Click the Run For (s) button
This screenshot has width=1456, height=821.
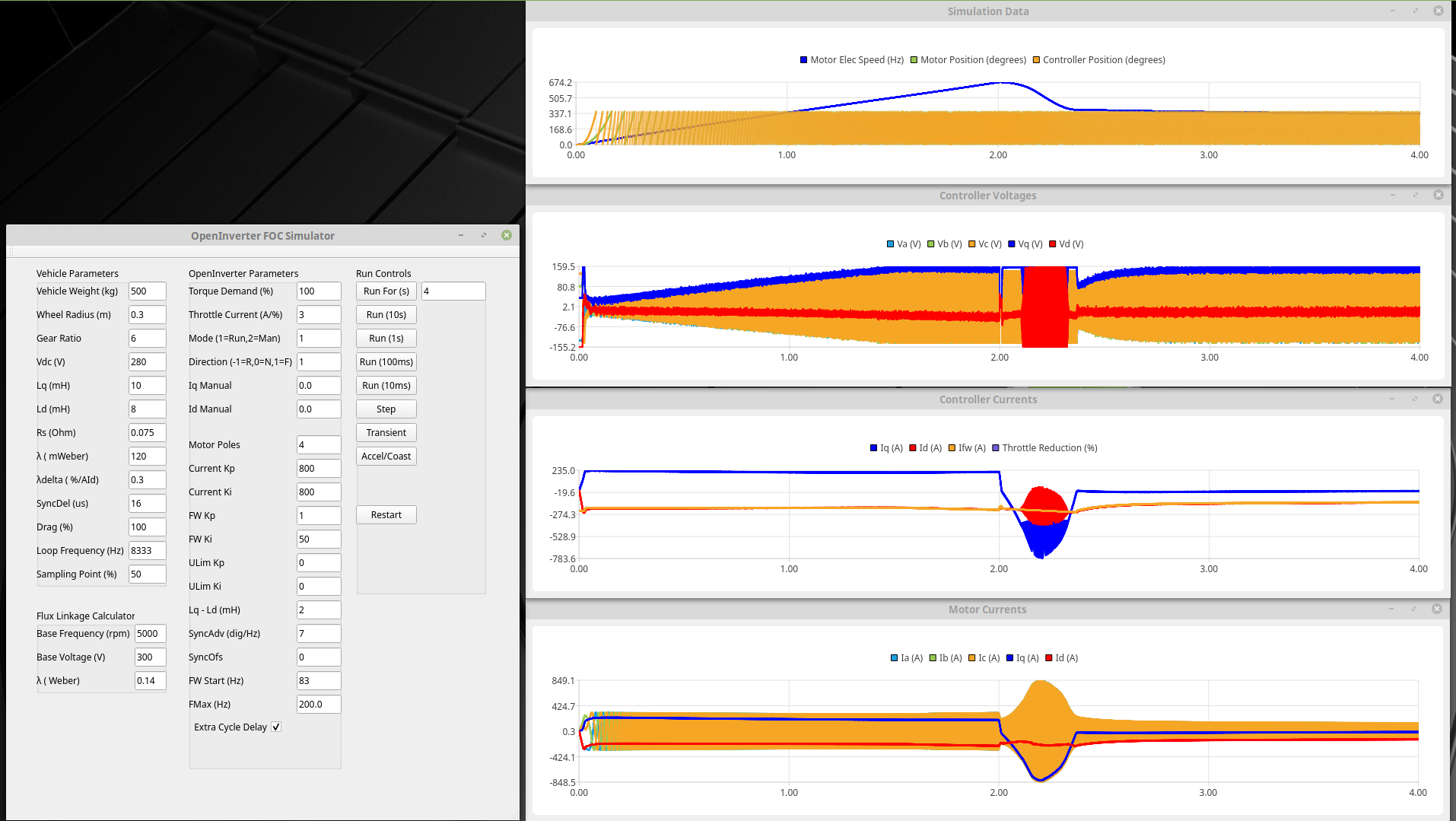(x=386, y=291)
